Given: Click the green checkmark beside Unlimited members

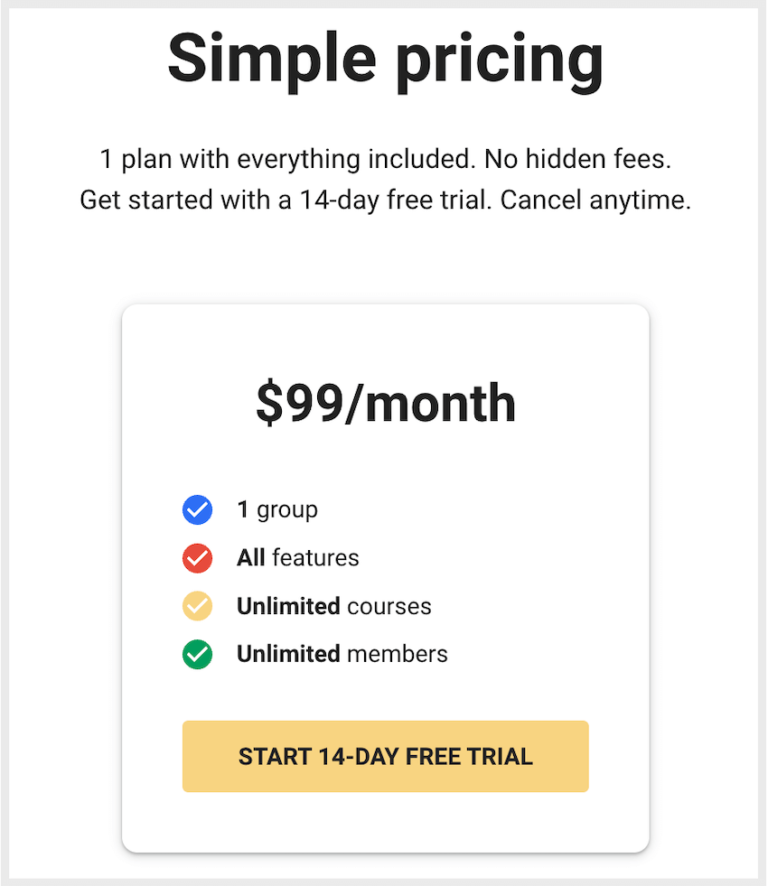Looking at the screenshot, I should (x=197, y=654).
